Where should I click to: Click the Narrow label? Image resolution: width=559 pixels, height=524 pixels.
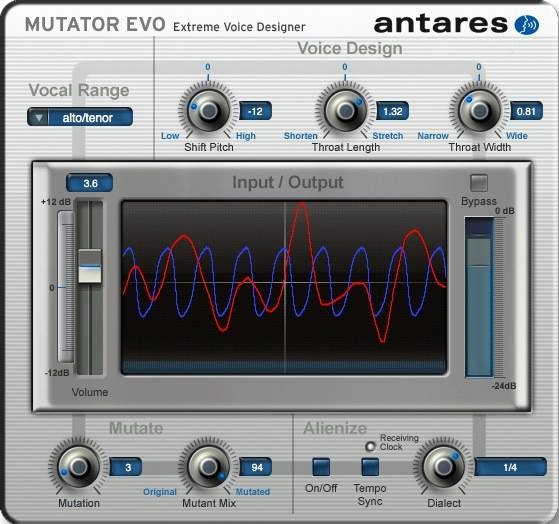(433, 136)
